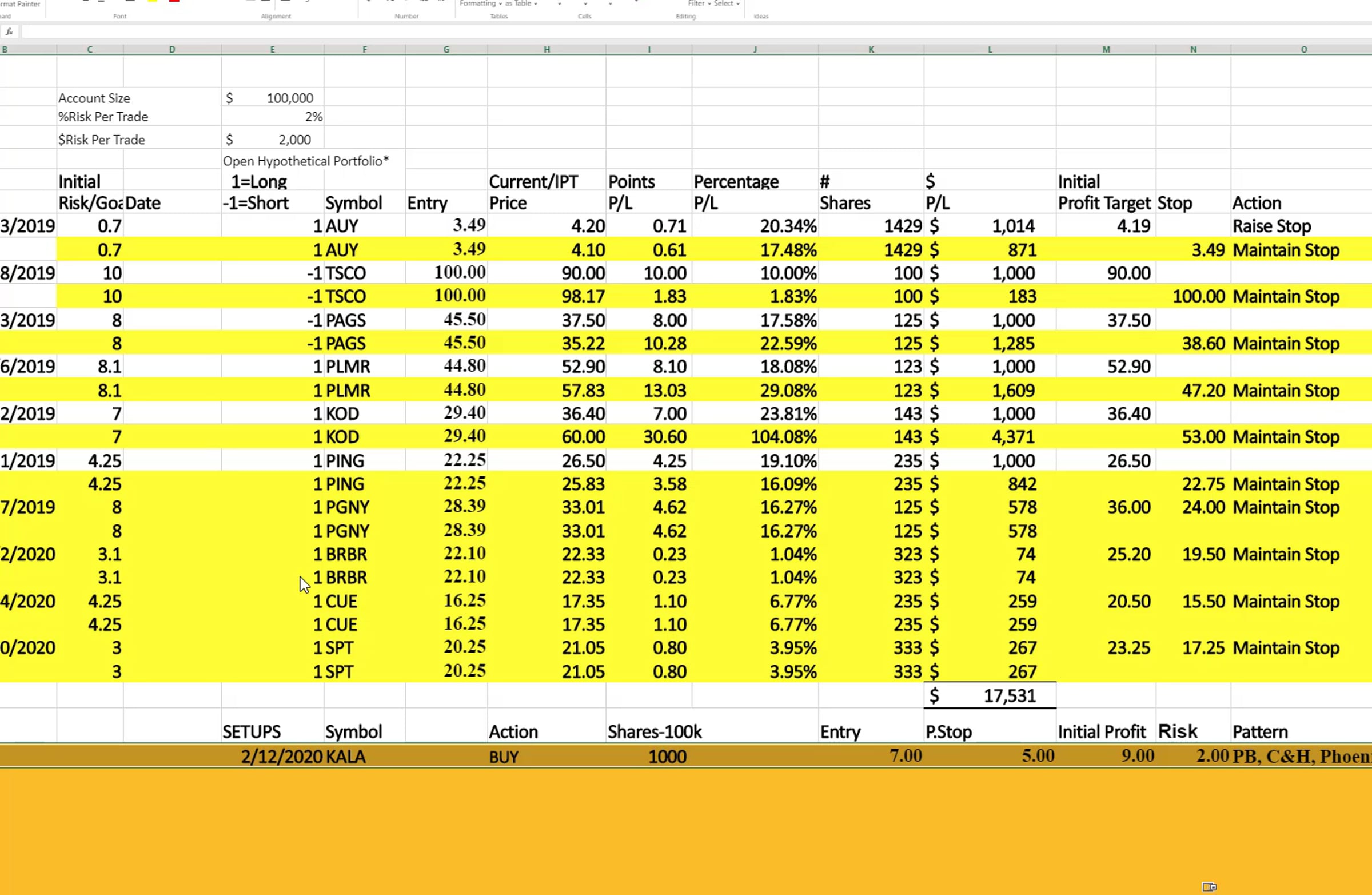Select column C header
Image resolution: width=1372 pixels, height=895 pixels.
point(90,50)
